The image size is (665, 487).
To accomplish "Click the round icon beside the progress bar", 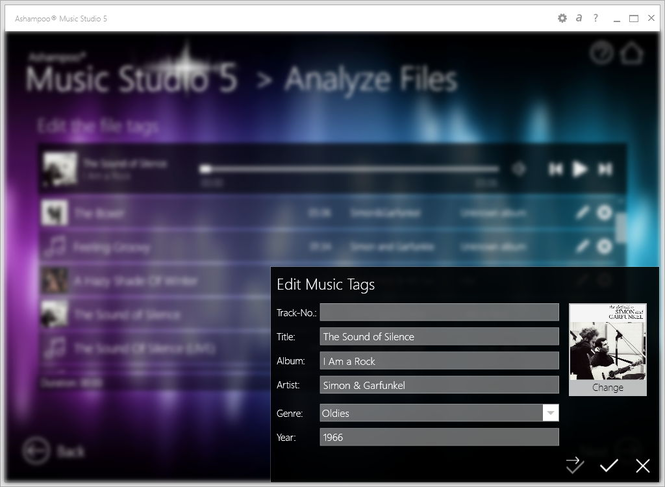I will pos(518,169).
